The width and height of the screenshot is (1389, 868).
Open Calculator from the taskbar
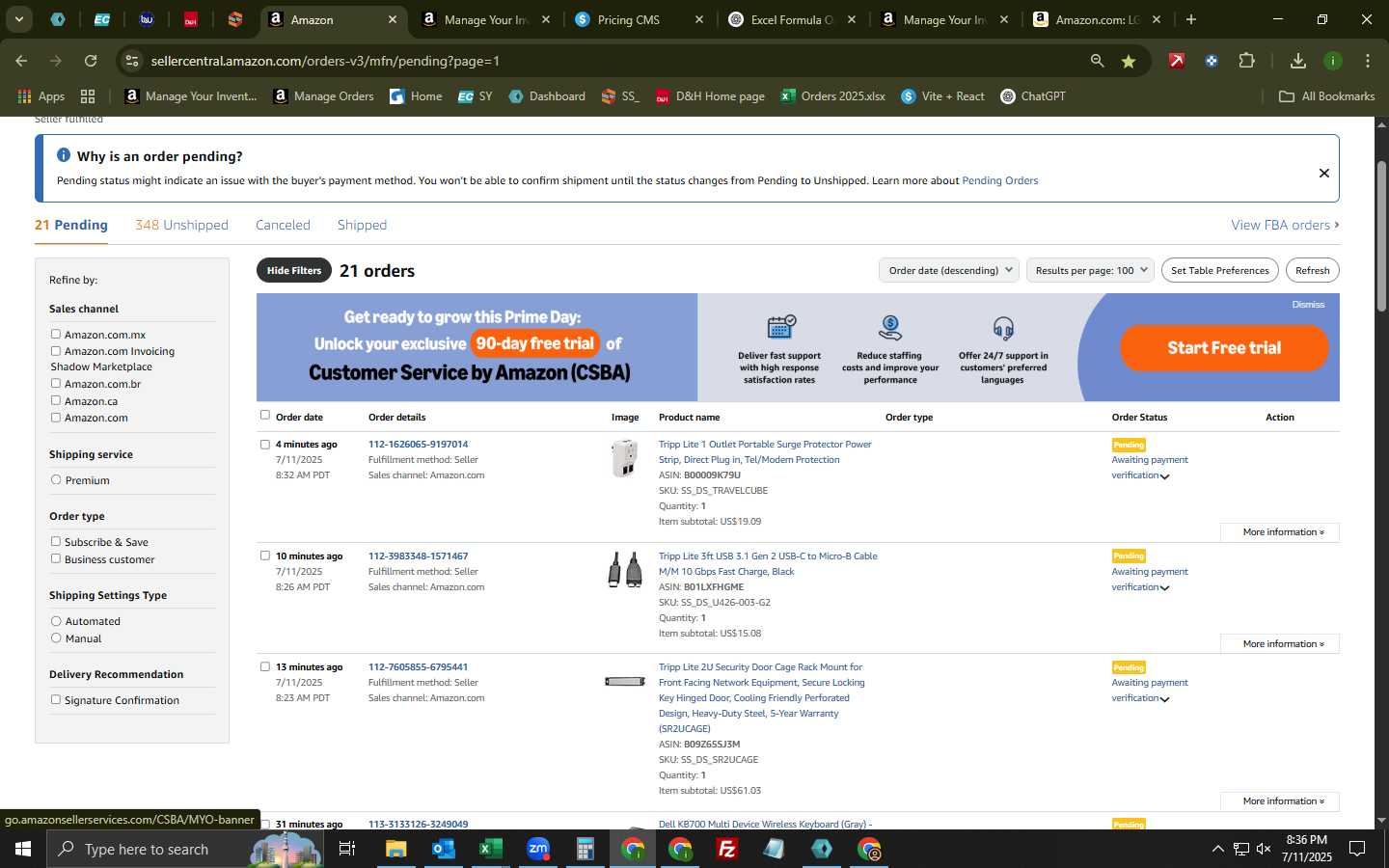(x=585, y=849)
